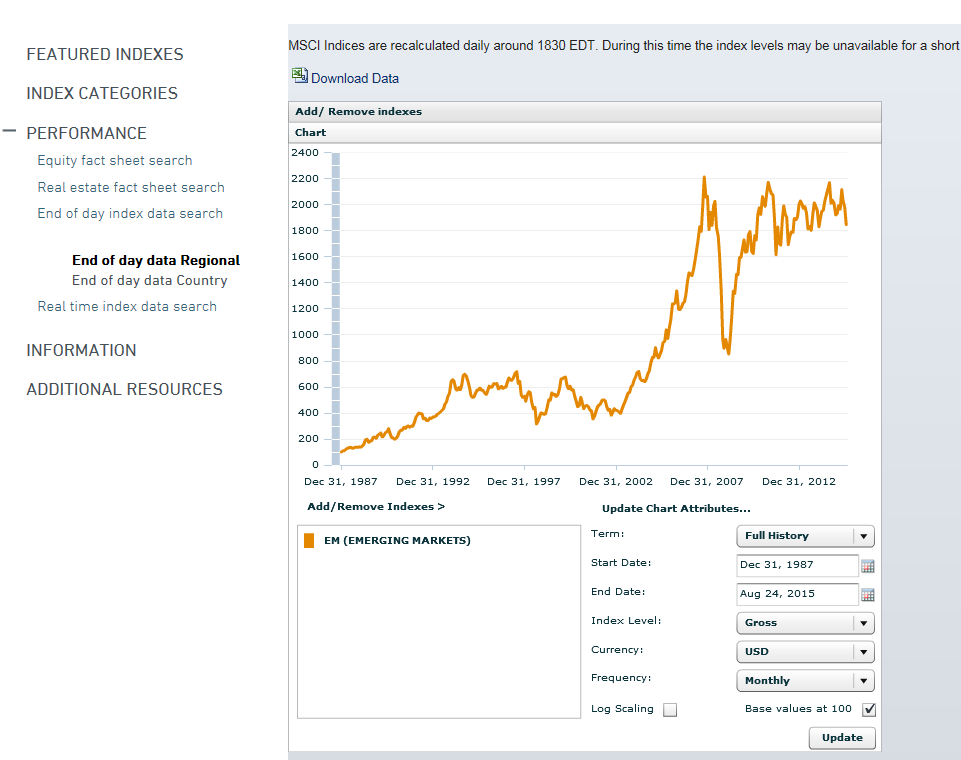Open ADDITIONAL RESOURCES menu
961x760 pixels.
(x=124, y=389)
